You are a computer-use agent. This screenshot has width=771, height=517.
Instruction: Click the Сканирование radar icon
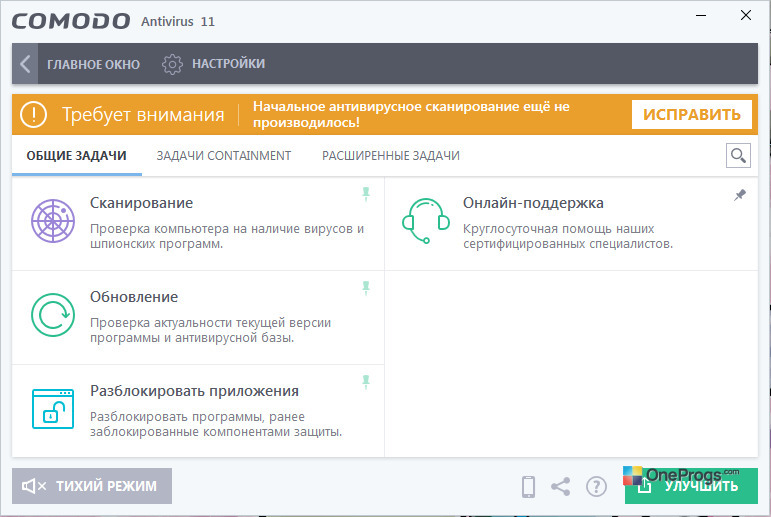click(x=53, y=221)
